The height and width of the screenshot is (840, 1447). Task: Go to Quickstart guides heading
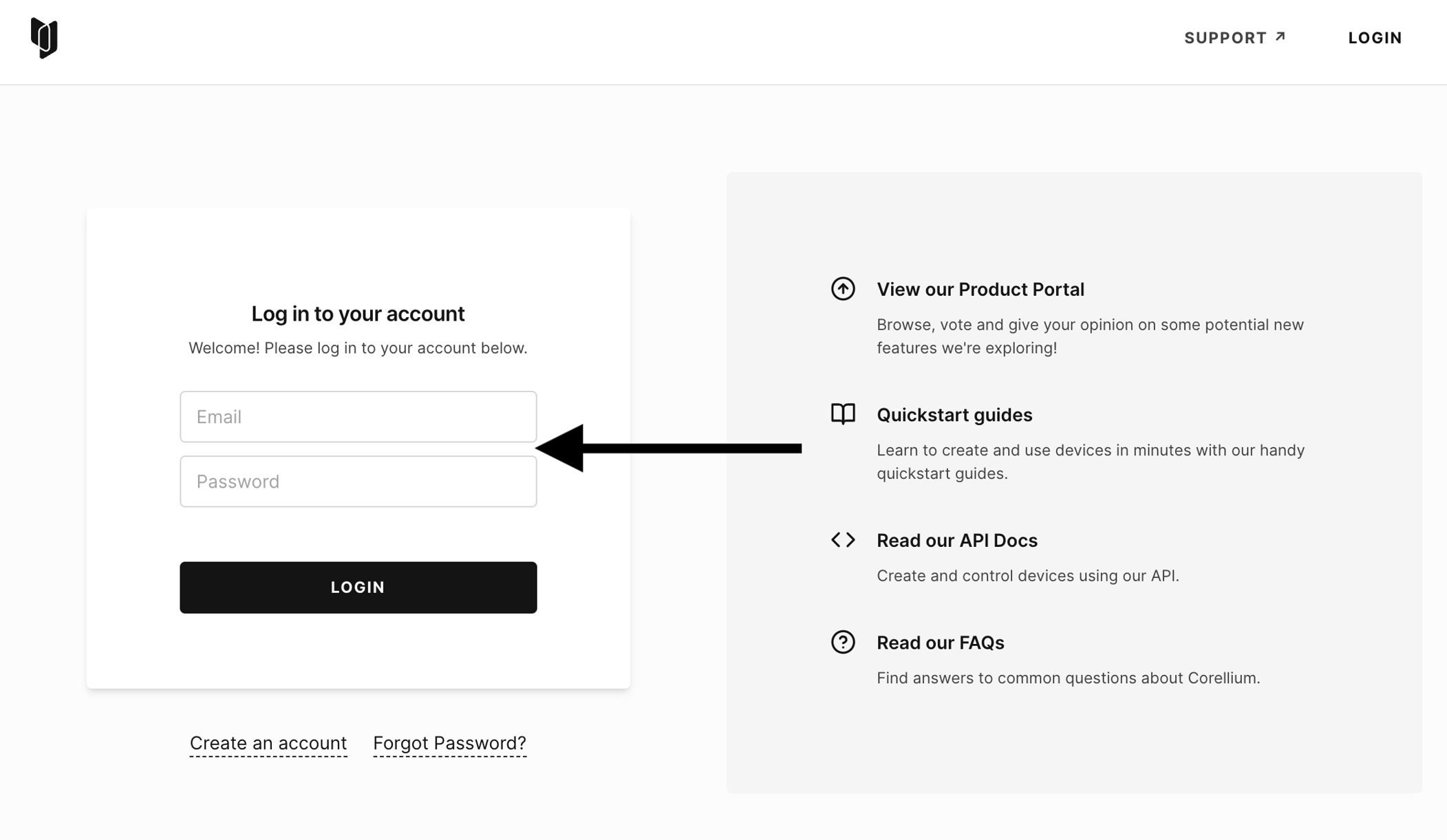tap(954, 415)
